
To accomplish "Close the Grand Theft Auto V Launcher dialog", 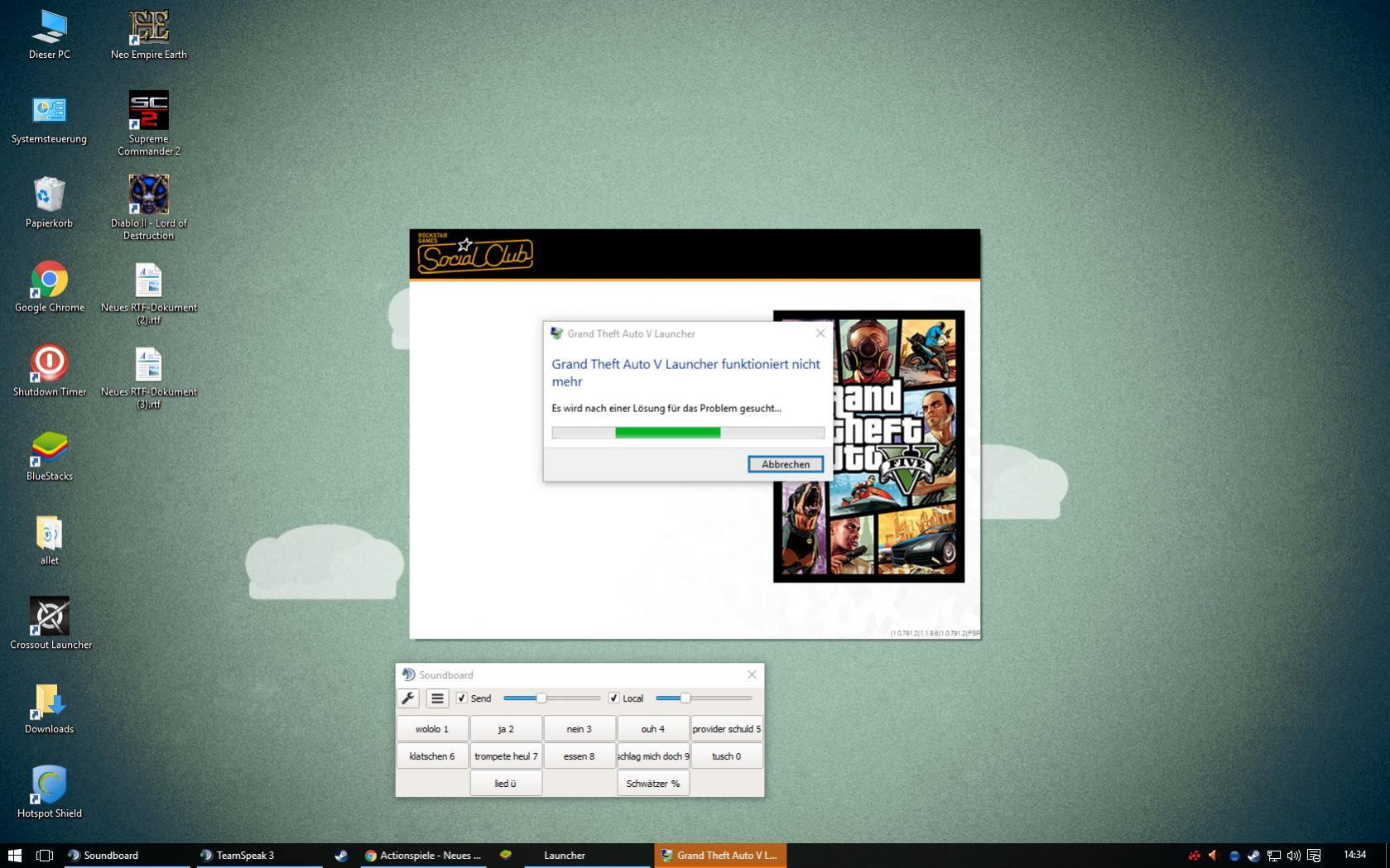I will tap(820, 333).
